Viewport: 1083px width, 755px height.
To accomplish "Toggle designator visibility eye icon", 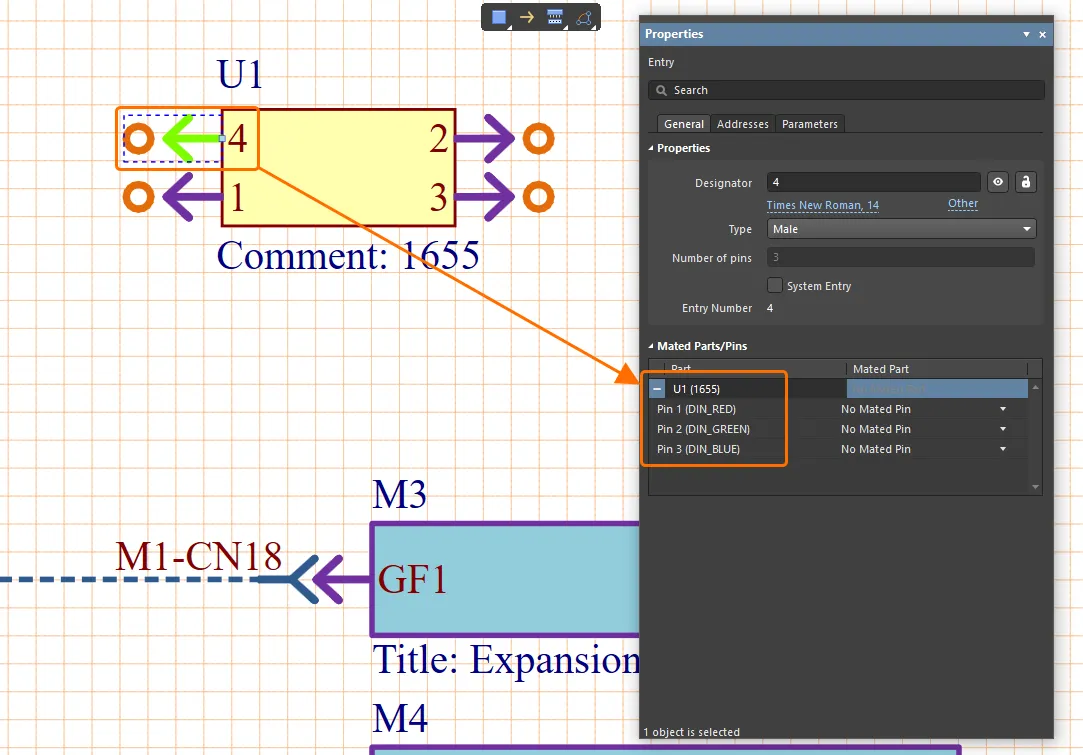I will point(997,182).
